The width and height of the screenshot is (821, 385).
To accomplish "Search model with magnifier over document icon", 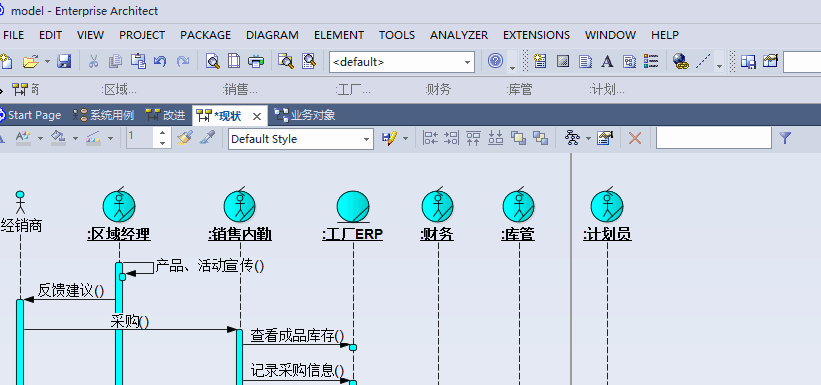I will point(309,62).
